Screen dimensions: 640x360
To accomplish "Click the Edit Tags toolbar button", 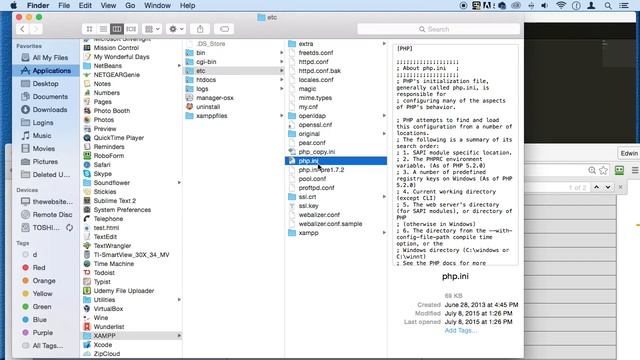I will (224, 29).
